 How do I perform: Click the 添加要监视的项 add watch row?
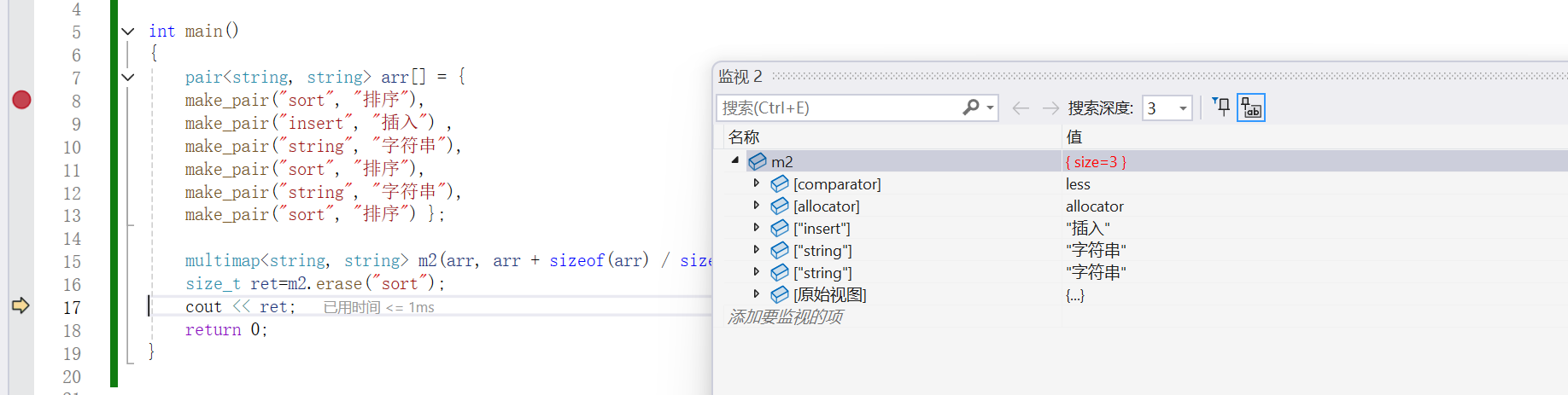click(x=785, y=317)
